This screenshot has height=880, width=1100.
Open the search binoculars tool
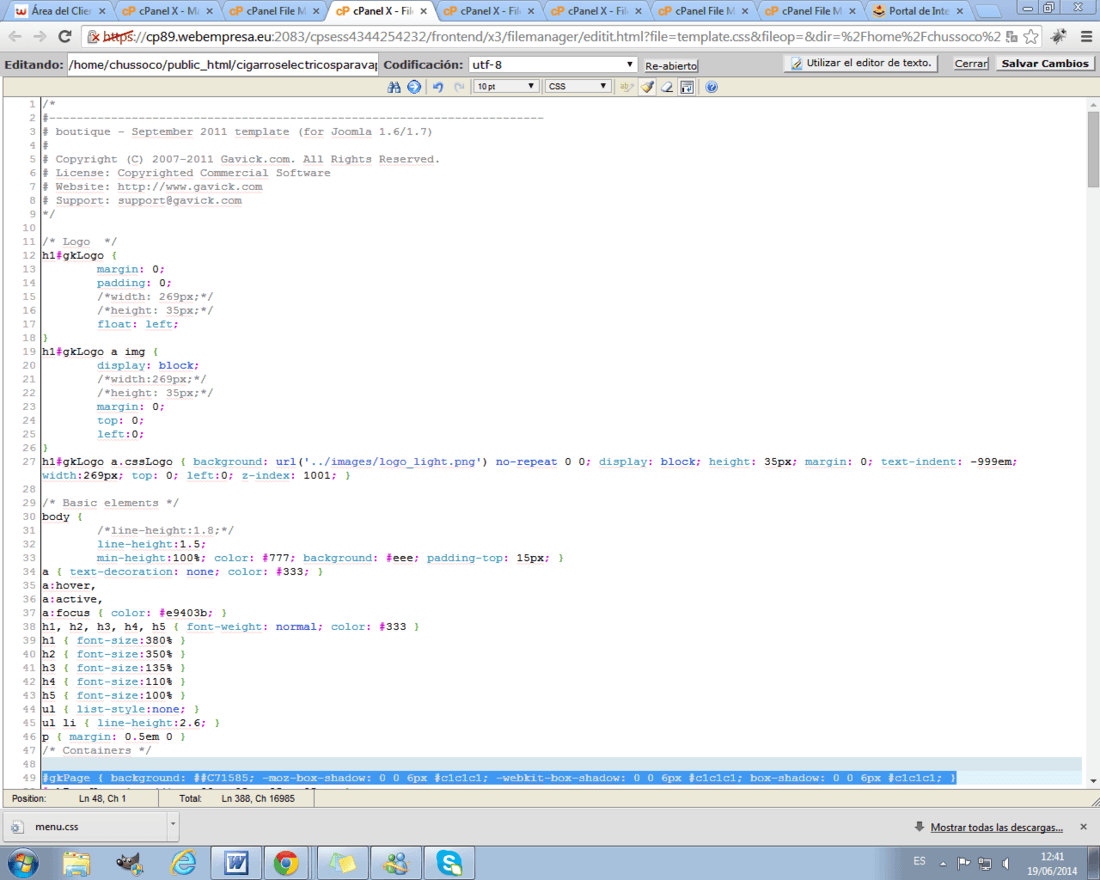point(394,87)
